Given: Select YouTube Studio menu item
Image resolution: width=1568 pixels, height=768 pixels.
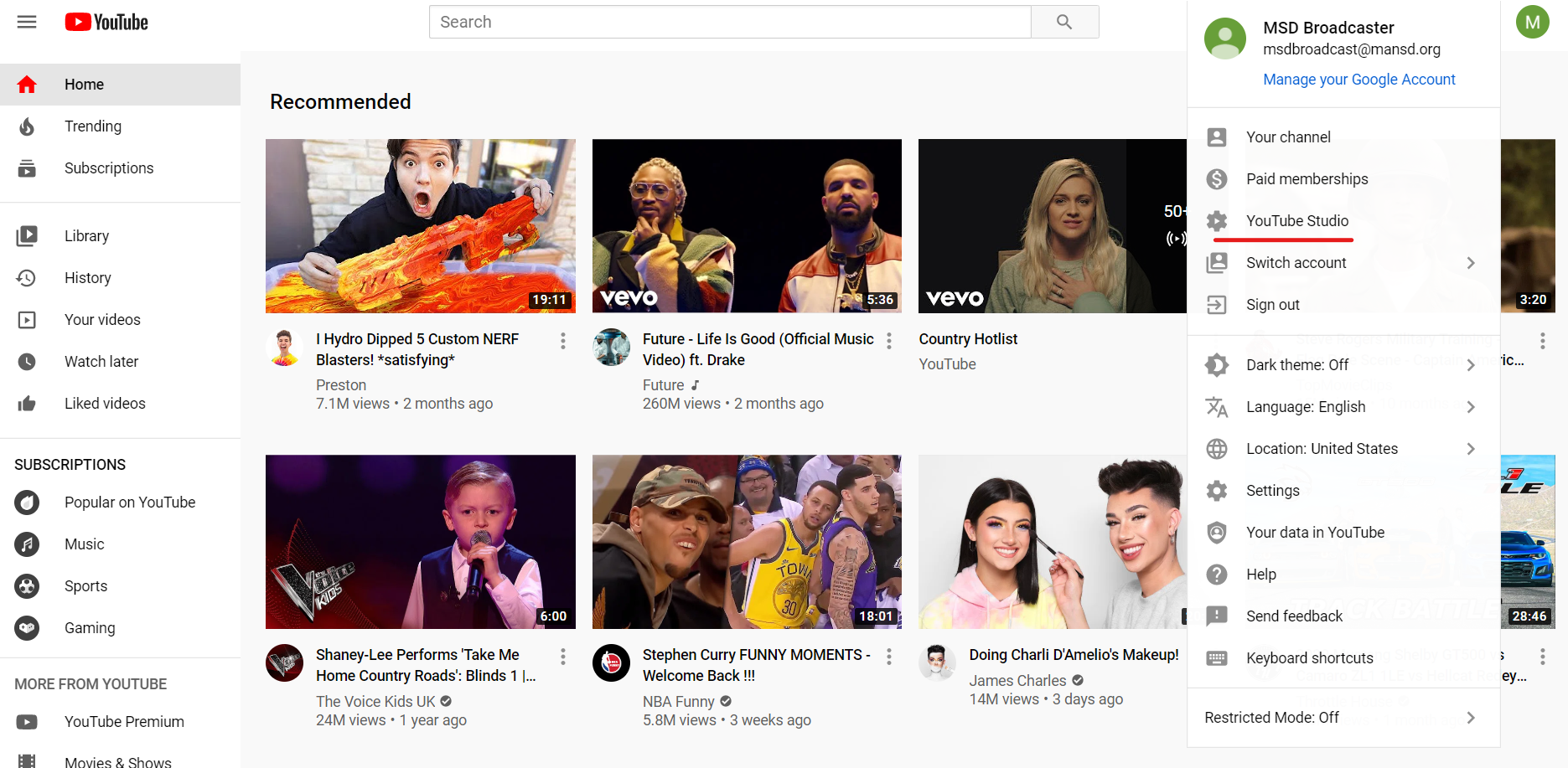Looking at the screenshot, I should pos(1343,221).
